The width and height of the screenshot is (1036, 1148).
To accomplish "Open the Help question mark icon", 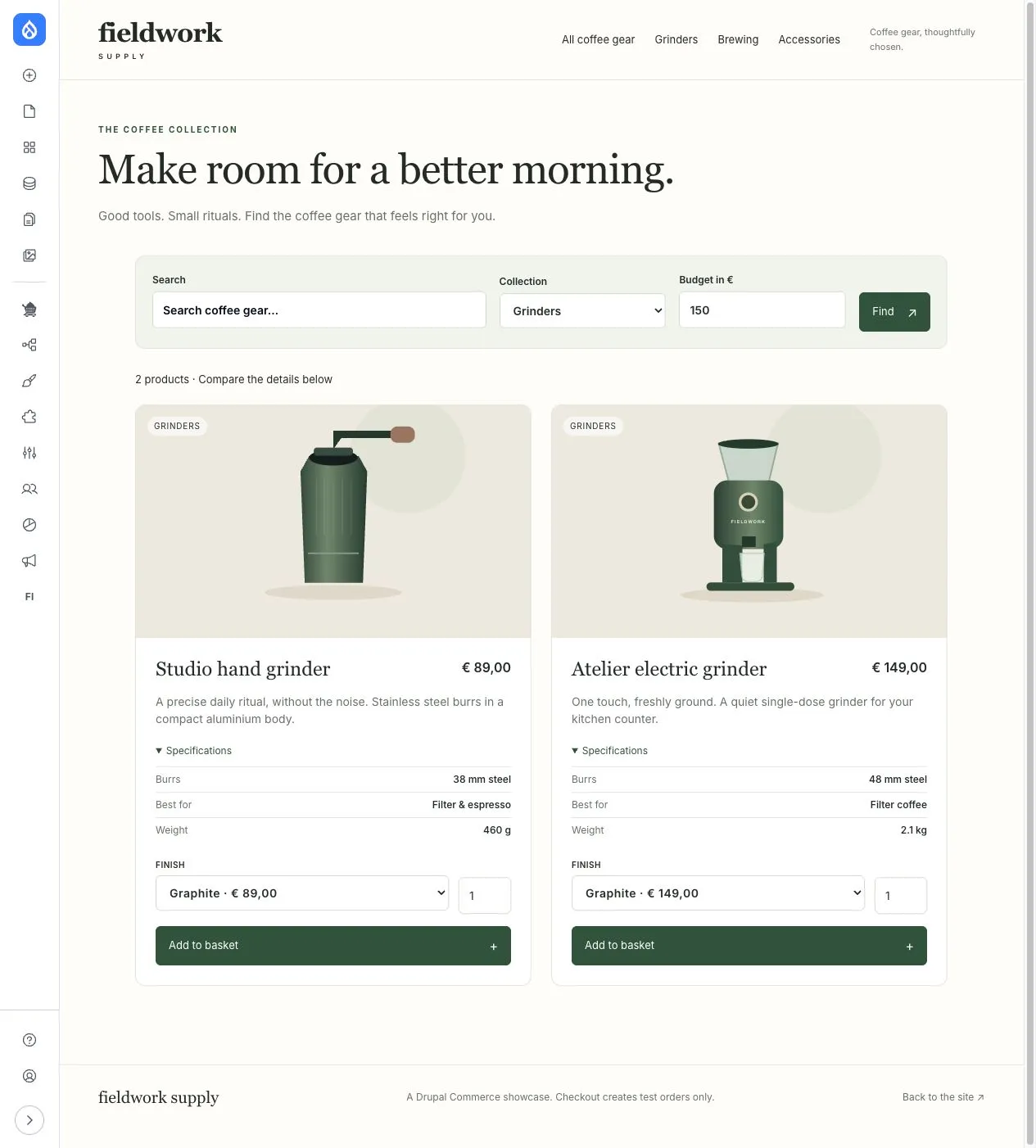I will point(29,1040).
